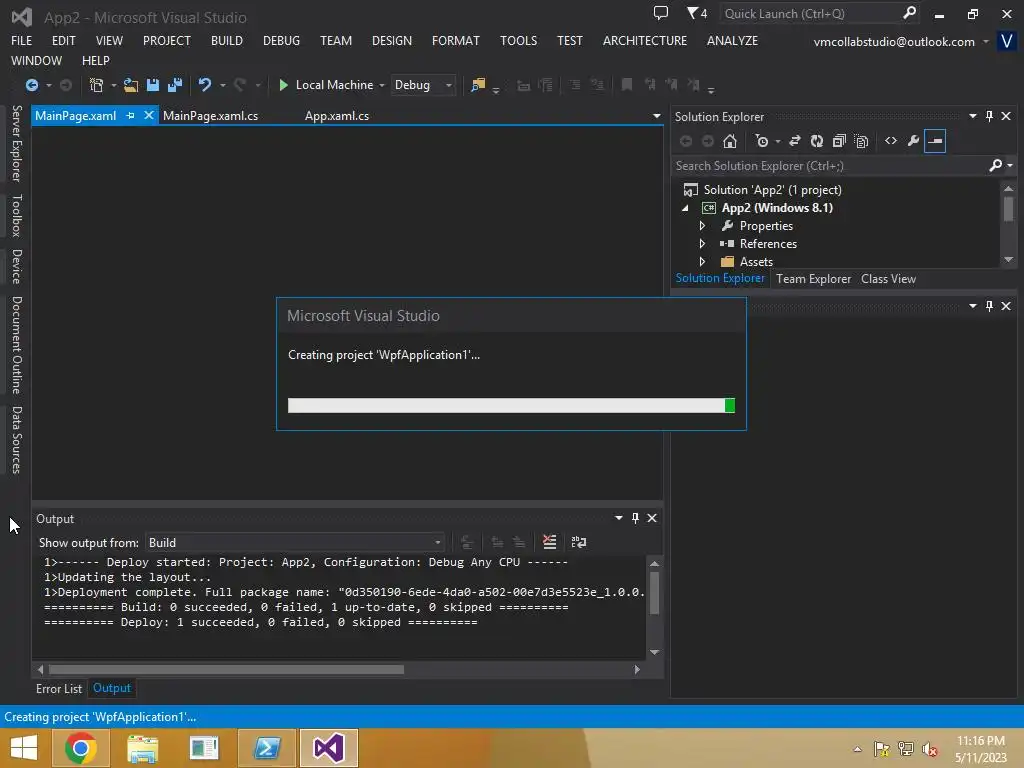Image resolution: width=1024 pixels, height=768 pixels.
Task: Open the Data Sources side tab
Action: tap(17, 440)
